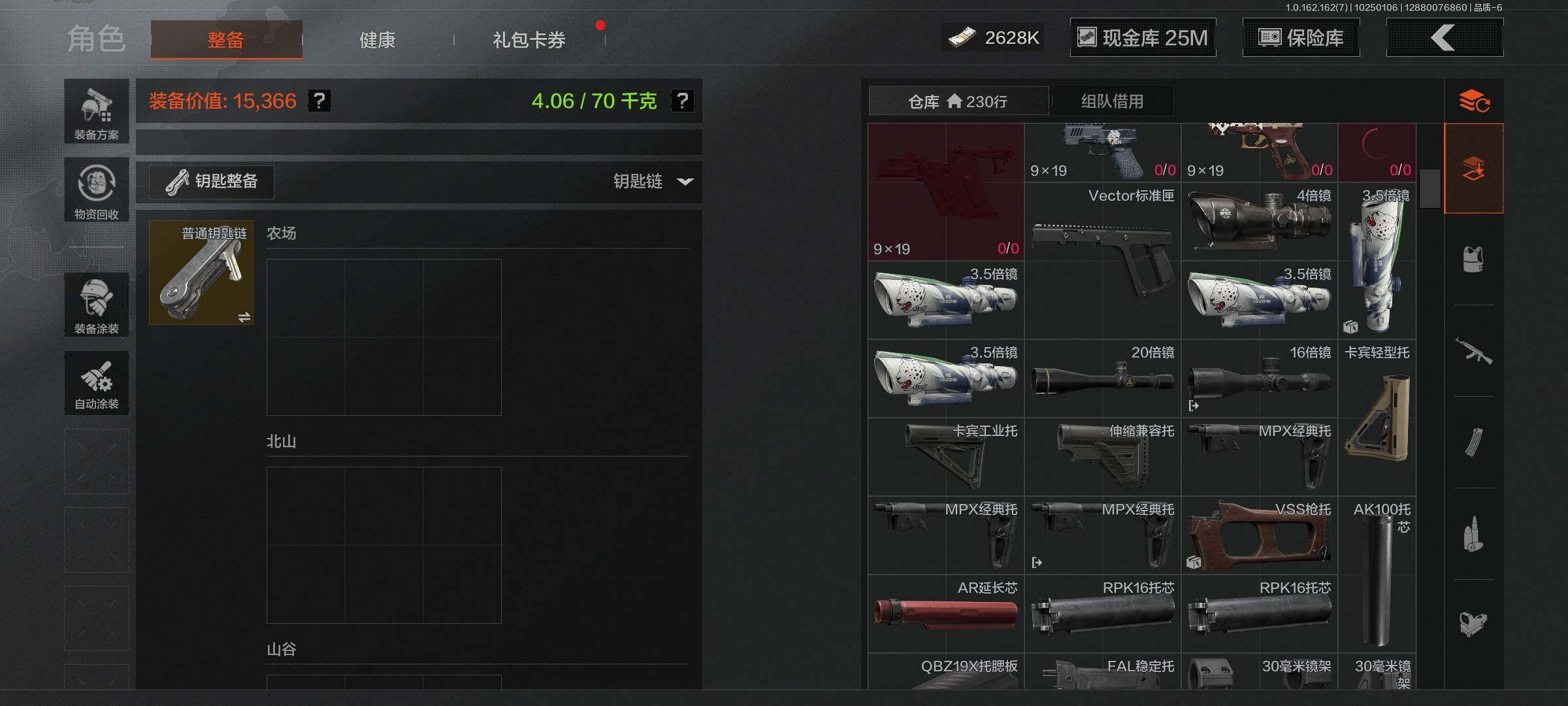Select the VSS枪托 item thumbnail
The height and width of the screenshot is (706, 1568).
tap(1260, 535)
